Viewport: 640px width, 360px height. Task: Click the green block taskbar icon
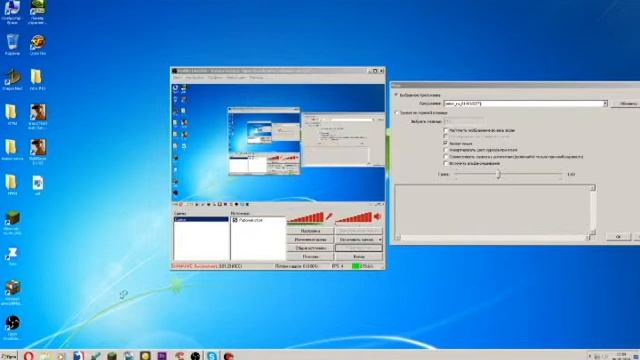point(112,356)
